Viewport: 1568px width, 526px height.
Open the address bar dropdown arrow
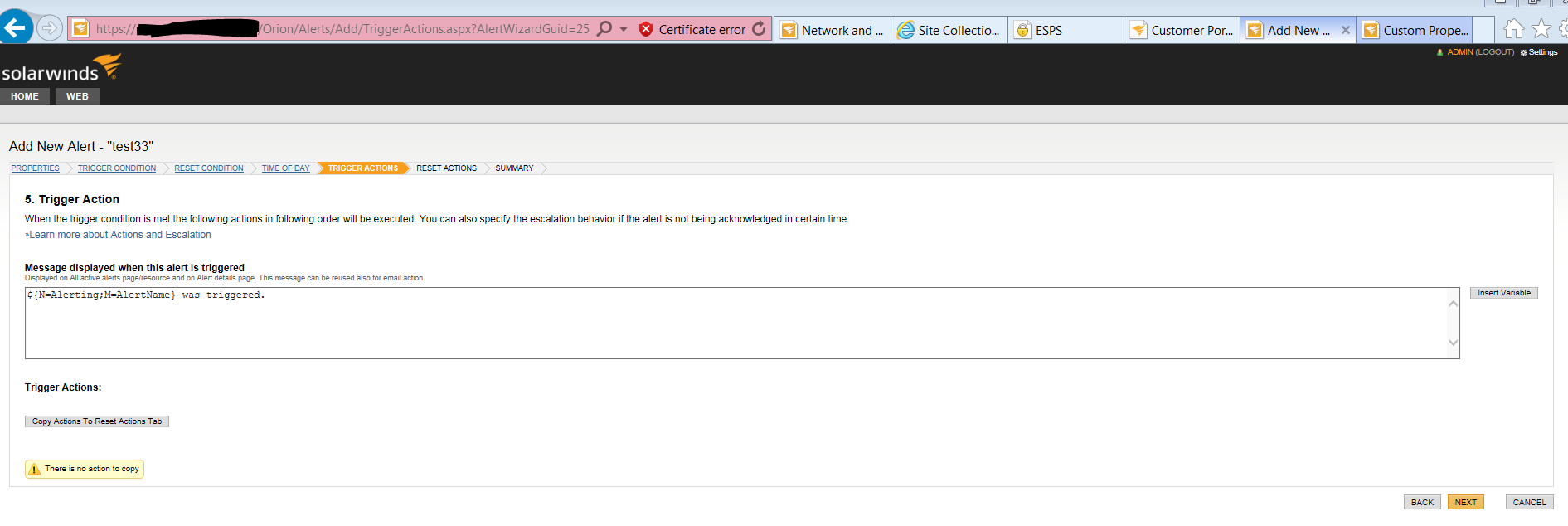(624, 29)
